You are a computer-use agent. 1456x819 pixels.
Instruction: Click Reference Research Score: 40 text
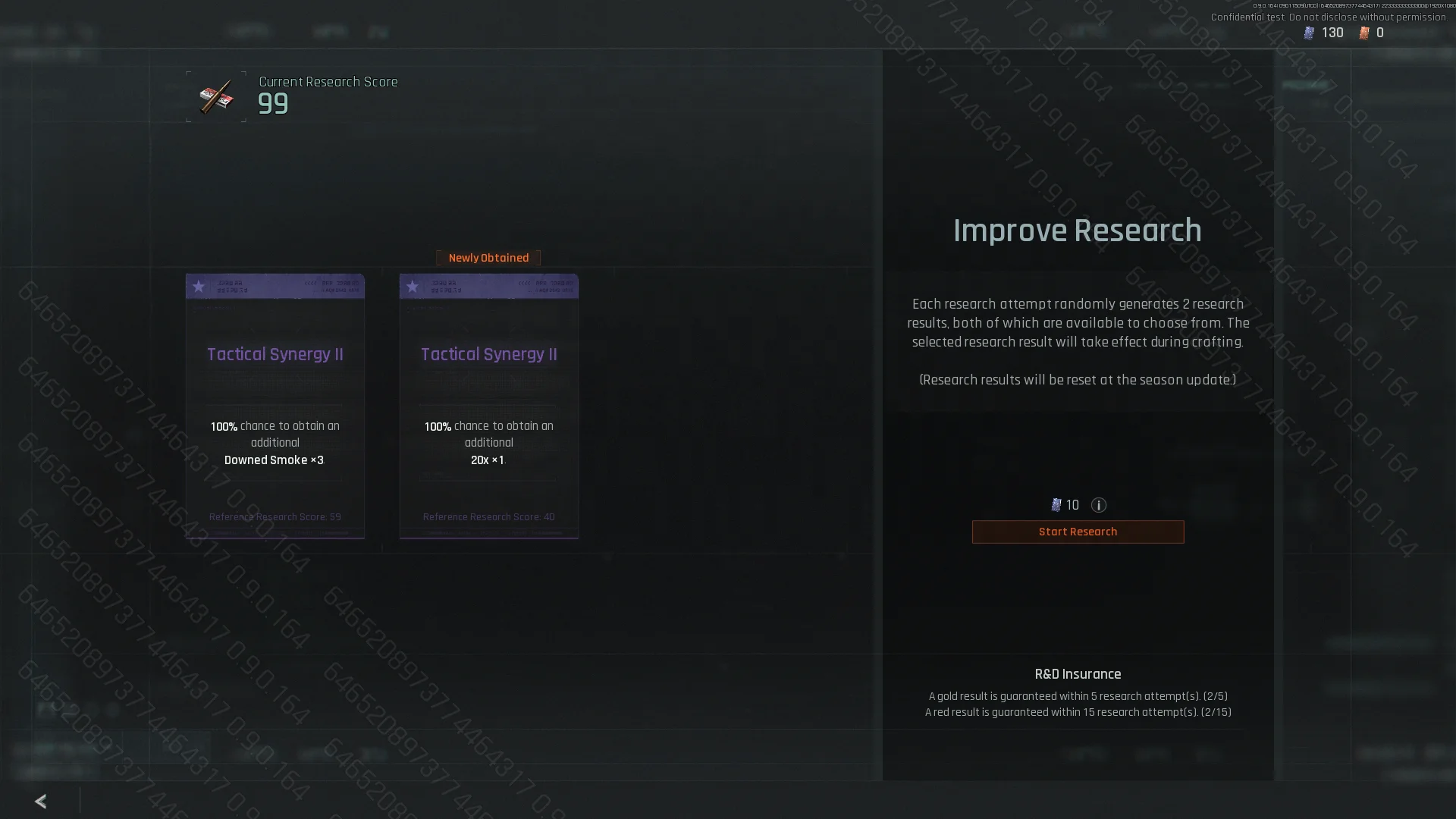pyautogui.click(x=489, y=516)
